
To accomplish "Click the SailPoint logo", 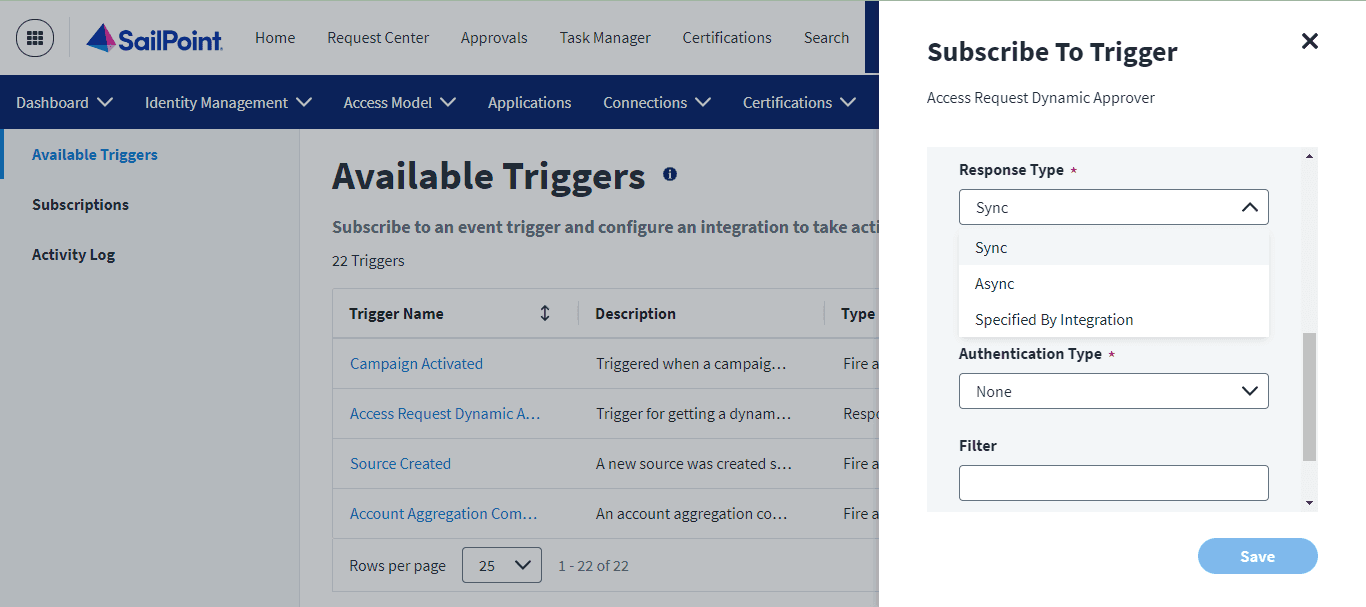I will point(153,39).
